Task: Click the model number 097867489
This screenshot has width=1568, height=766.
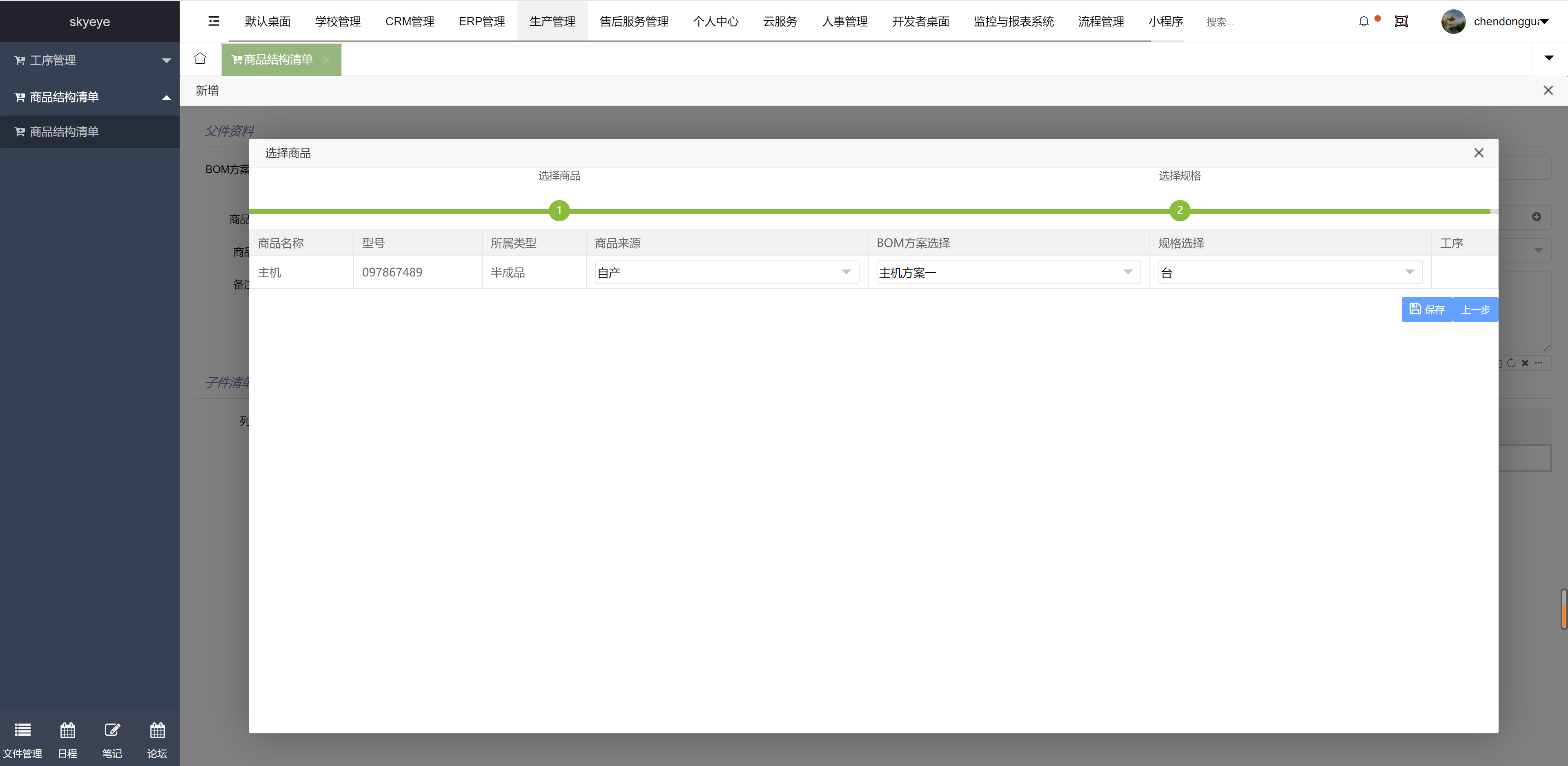Action: [392, 272]
